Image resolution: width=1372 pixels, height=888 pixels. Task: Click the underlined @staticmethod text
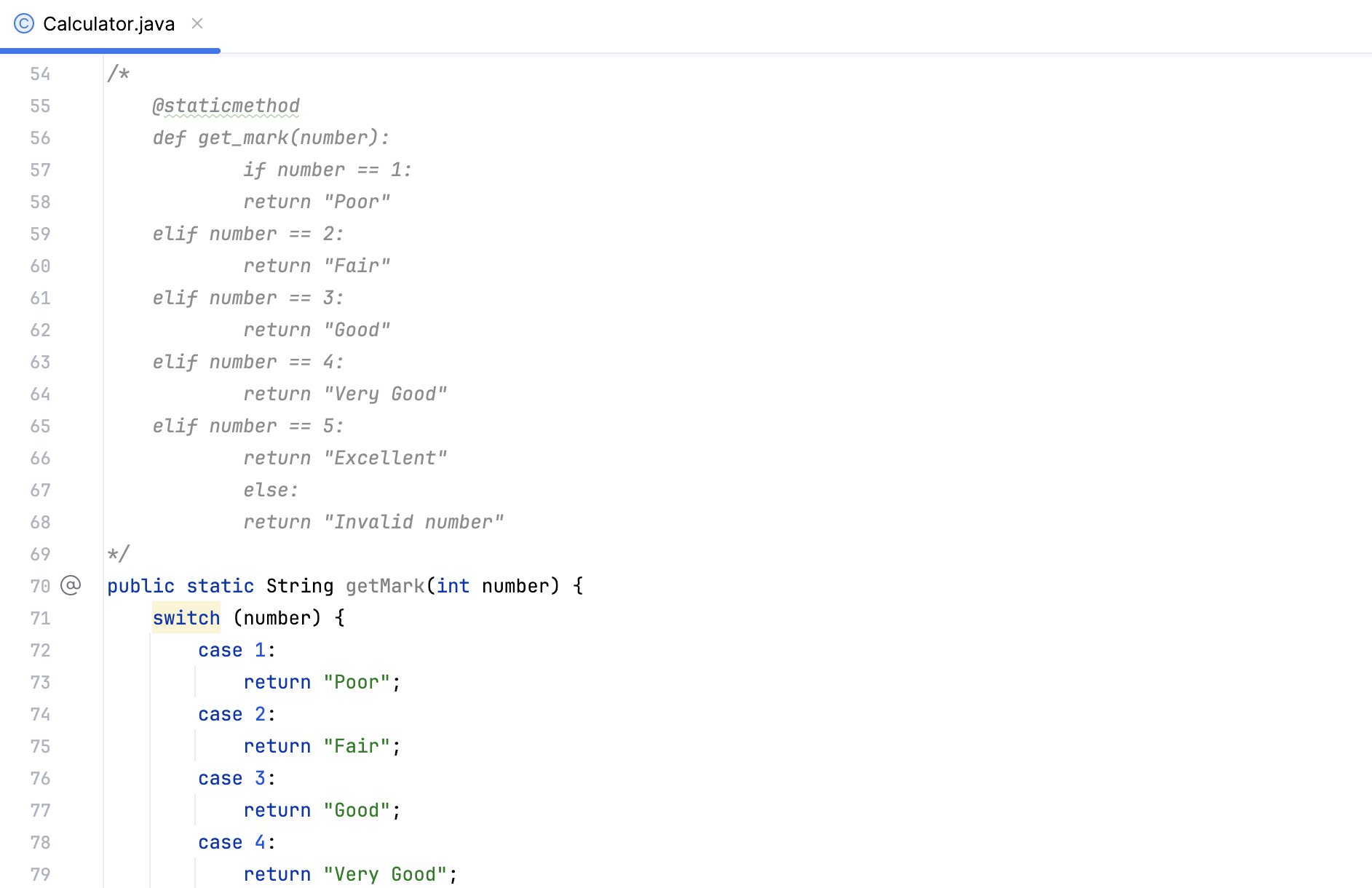click(225, 106)
